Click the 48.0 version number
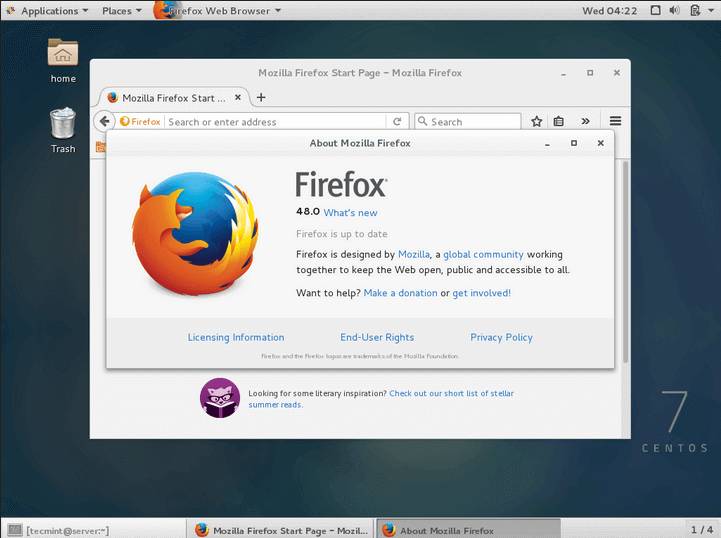 (x=308, y=212)
